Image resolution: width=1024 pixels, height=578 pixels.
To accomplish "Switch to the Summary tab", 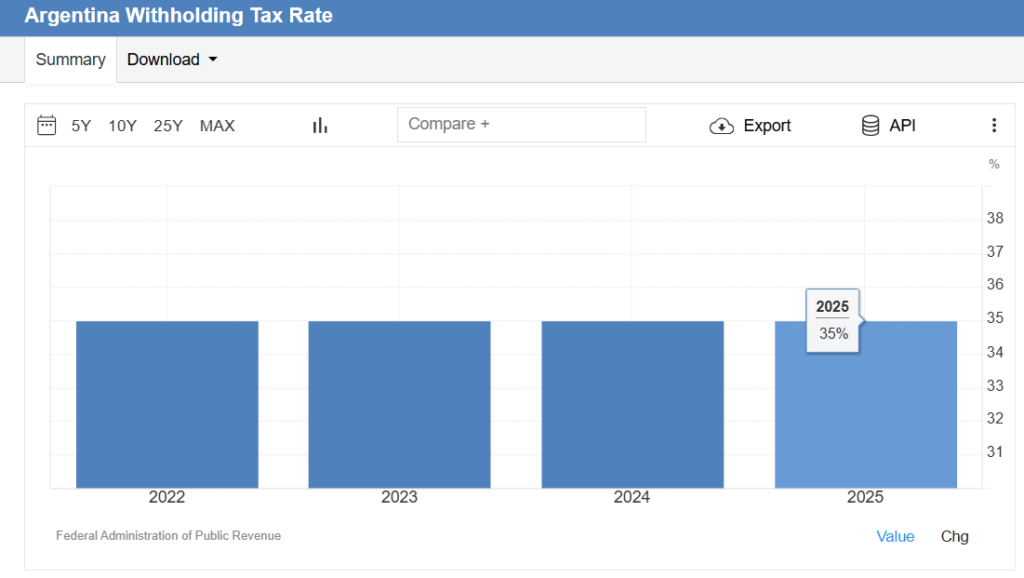I will coord(70,60).
